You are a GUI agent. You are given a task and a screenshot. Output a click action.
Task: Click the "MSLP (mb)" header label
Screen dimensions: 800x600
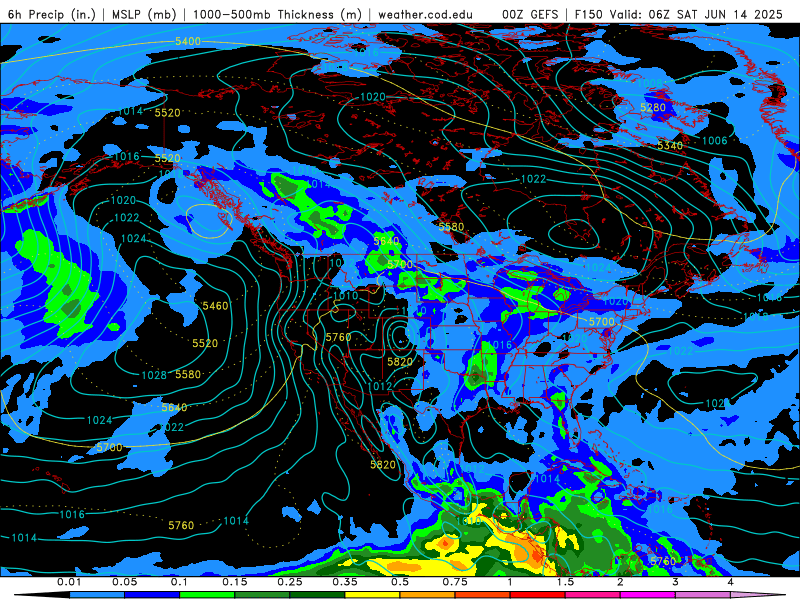(x=144, y=14)
